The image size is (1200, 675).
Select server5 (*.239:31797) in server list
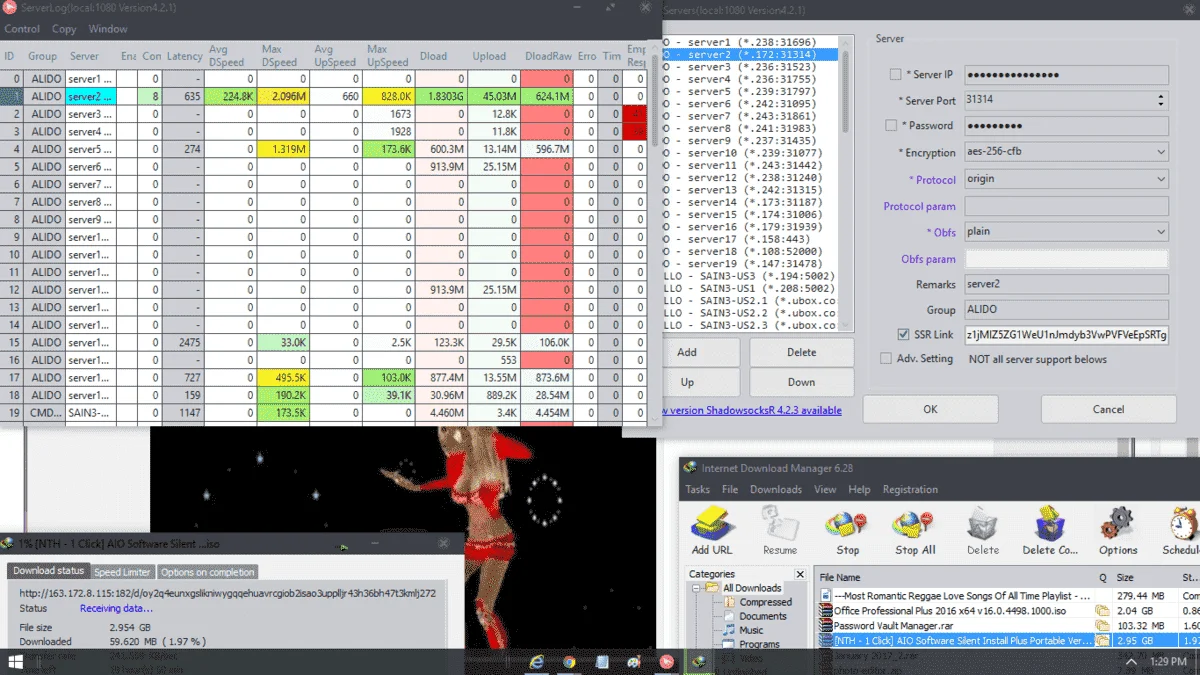(x=750, y=91)
